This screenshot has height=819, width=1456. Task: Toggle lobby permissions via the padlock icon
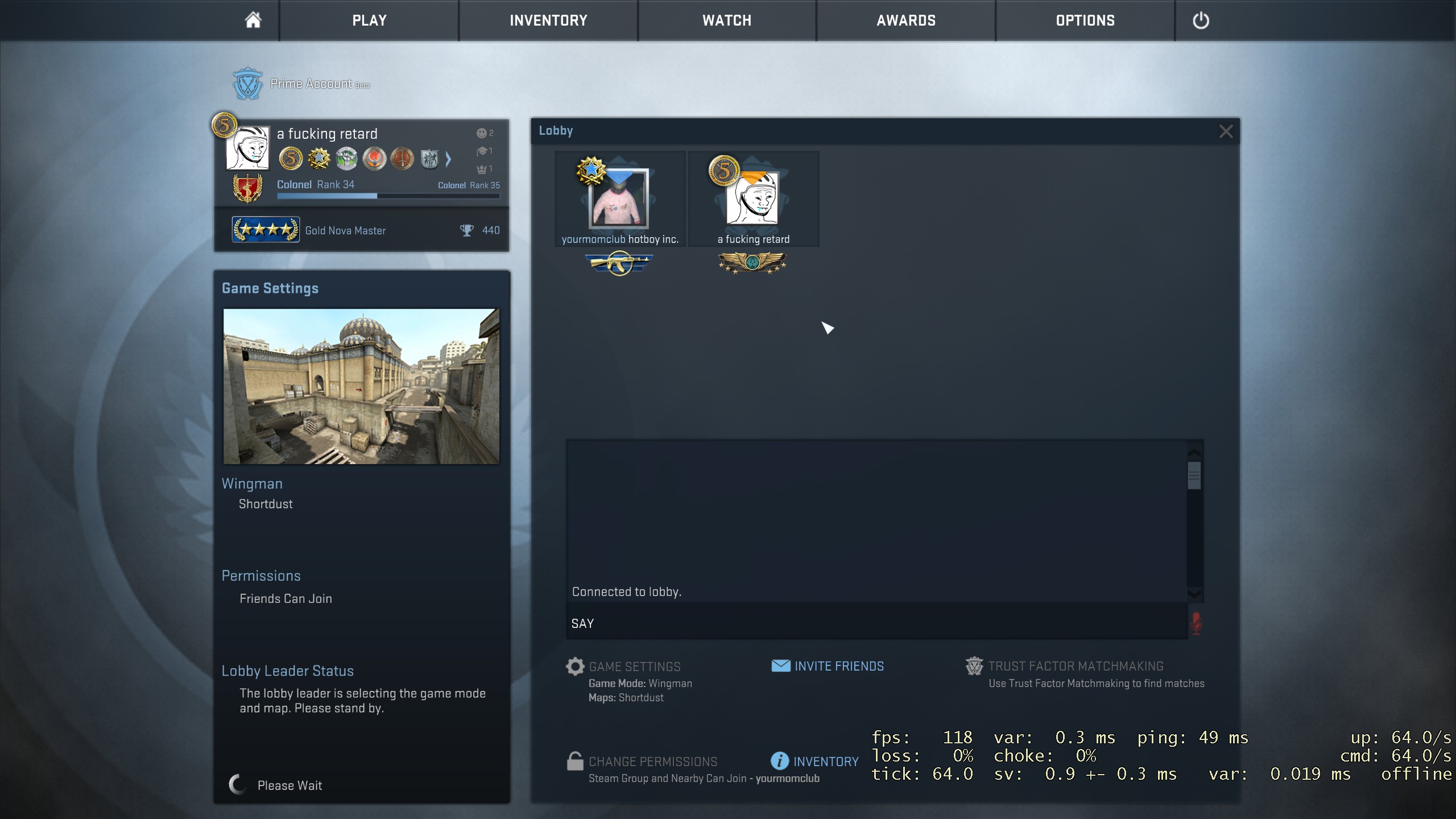575,761
